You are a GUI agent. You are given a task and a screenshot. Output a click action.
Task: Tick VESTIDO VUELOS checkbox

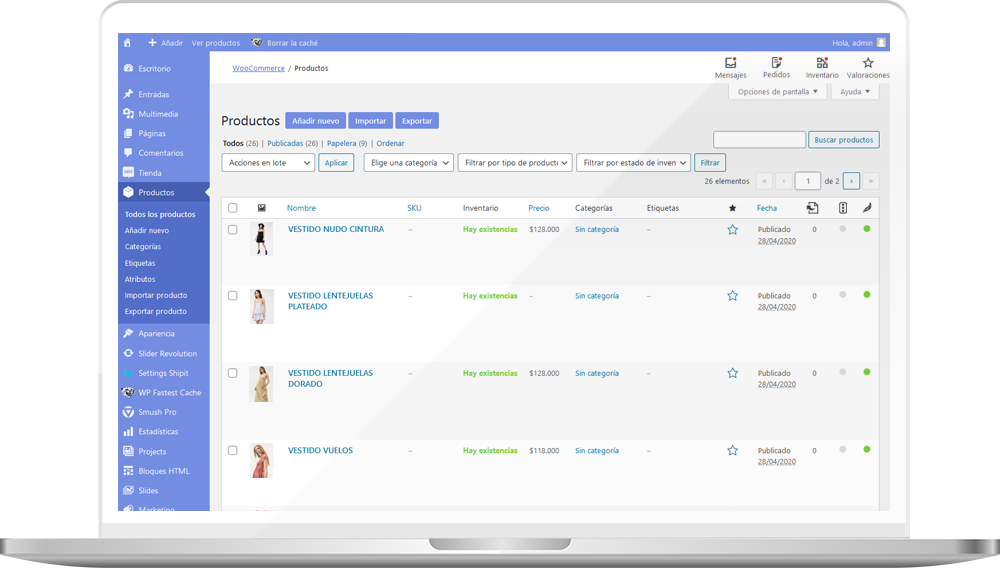click(233, 451)
